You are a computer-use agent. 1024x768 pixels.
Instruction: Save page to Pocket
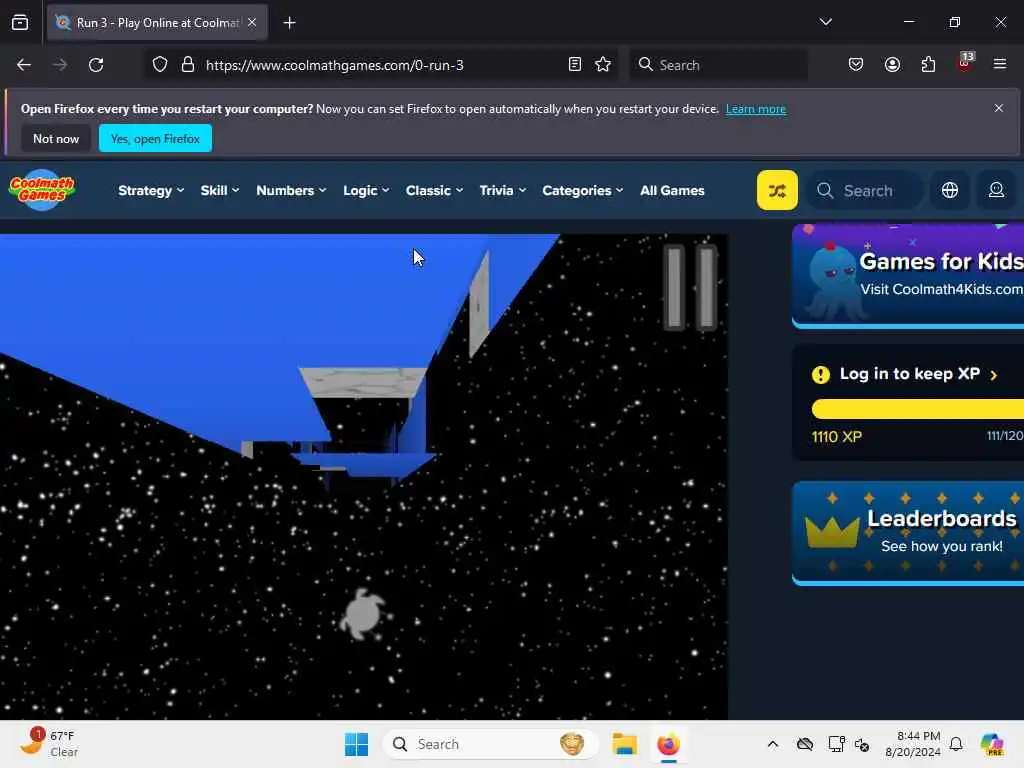[856, 65]
